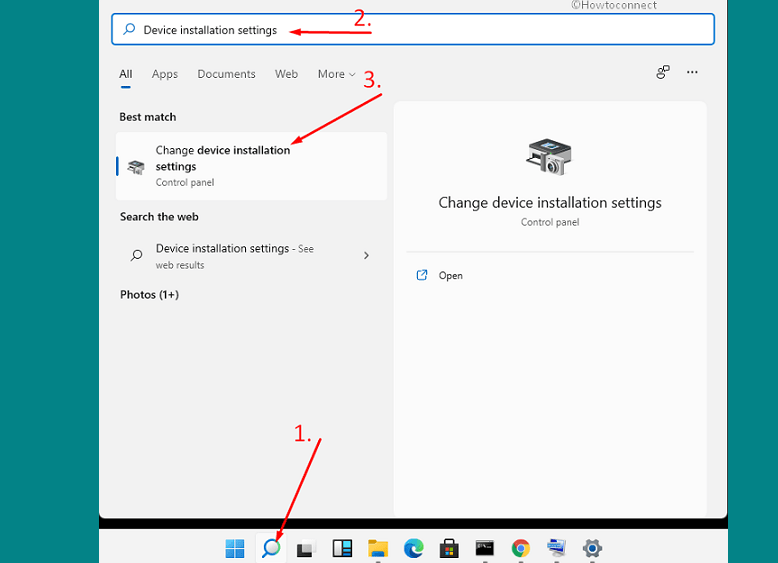Click the Open arrow icon in preview pane
Screen dimensions: 778x563
[422, 275]
